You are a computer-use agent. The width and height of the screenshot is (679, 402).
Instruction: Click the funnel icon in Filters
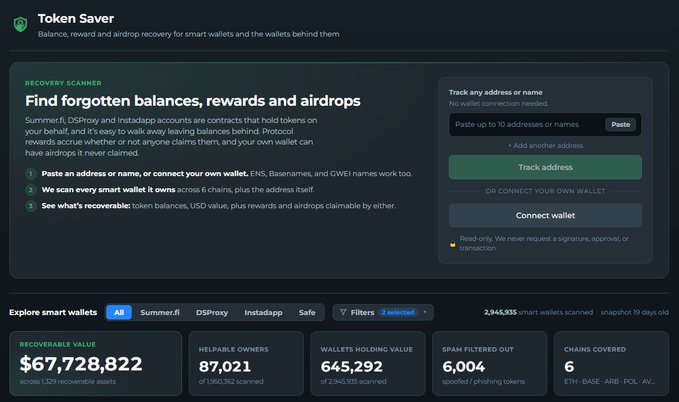coord(343,312)
